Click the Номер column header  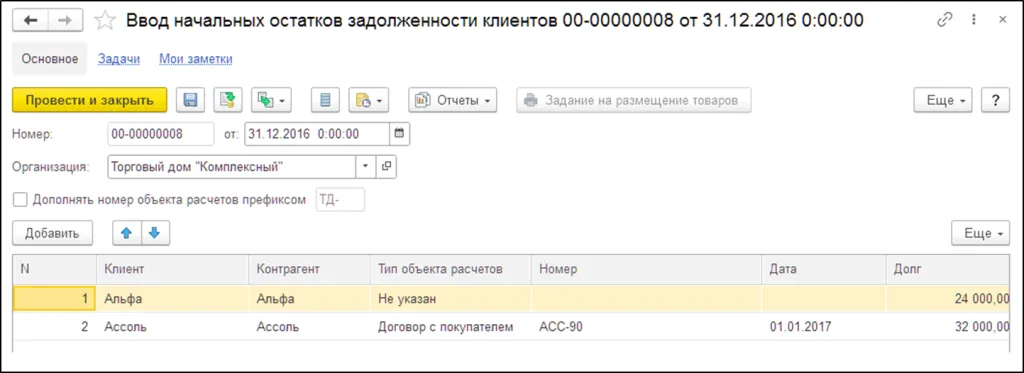coord(647,269)
